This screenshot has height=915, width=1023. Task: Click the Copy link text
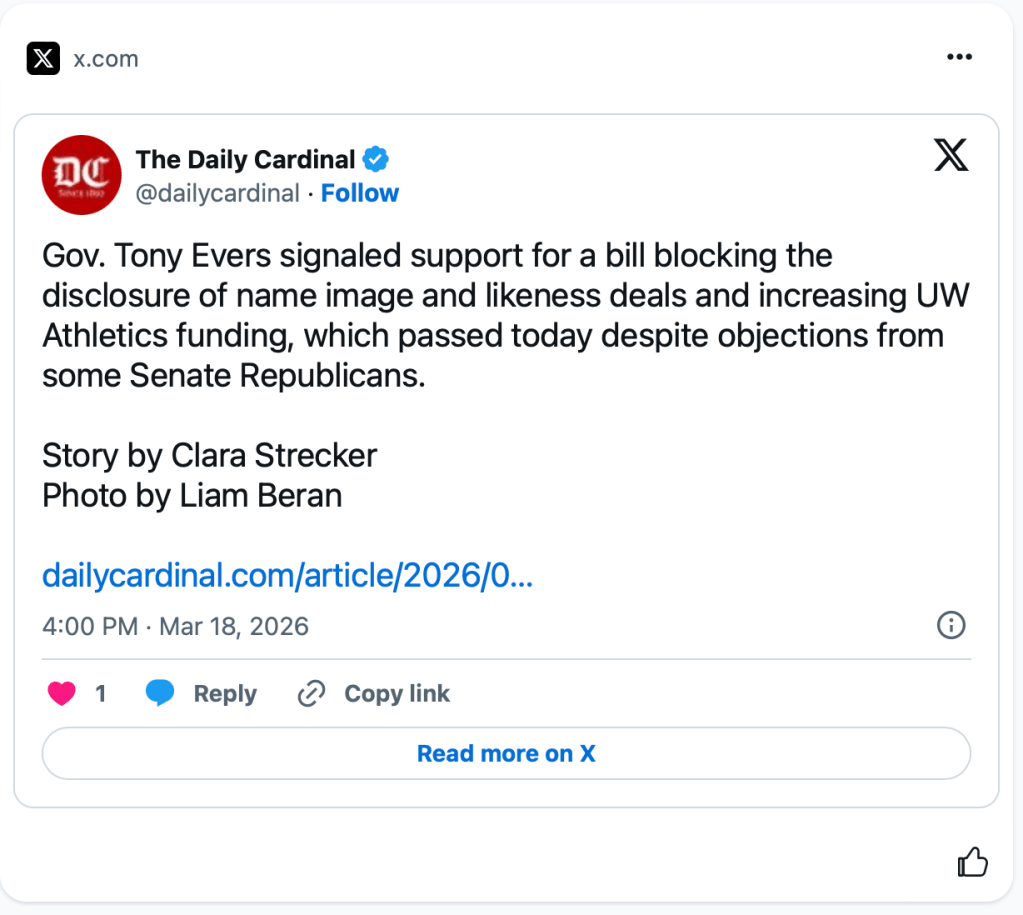397,694
